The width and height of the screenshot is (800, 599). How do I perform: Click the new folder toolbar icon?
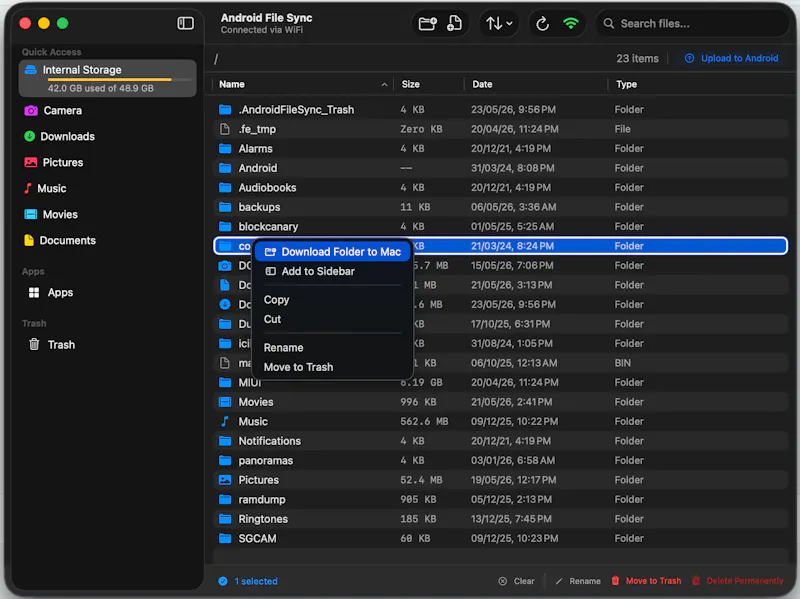point(428,23)
